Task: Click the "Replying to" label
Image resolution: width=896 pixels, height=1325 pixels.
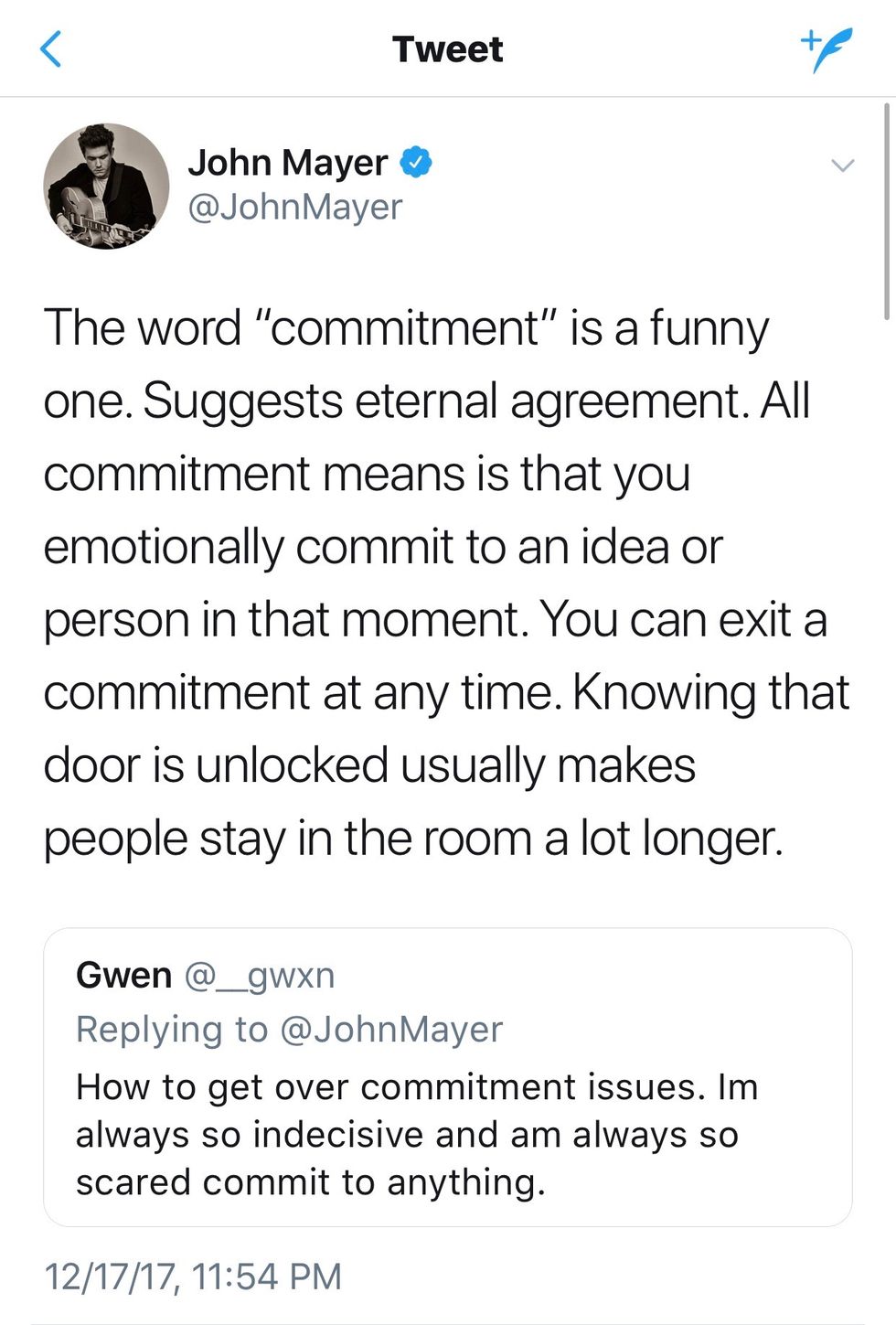Action: (171, 1030)
